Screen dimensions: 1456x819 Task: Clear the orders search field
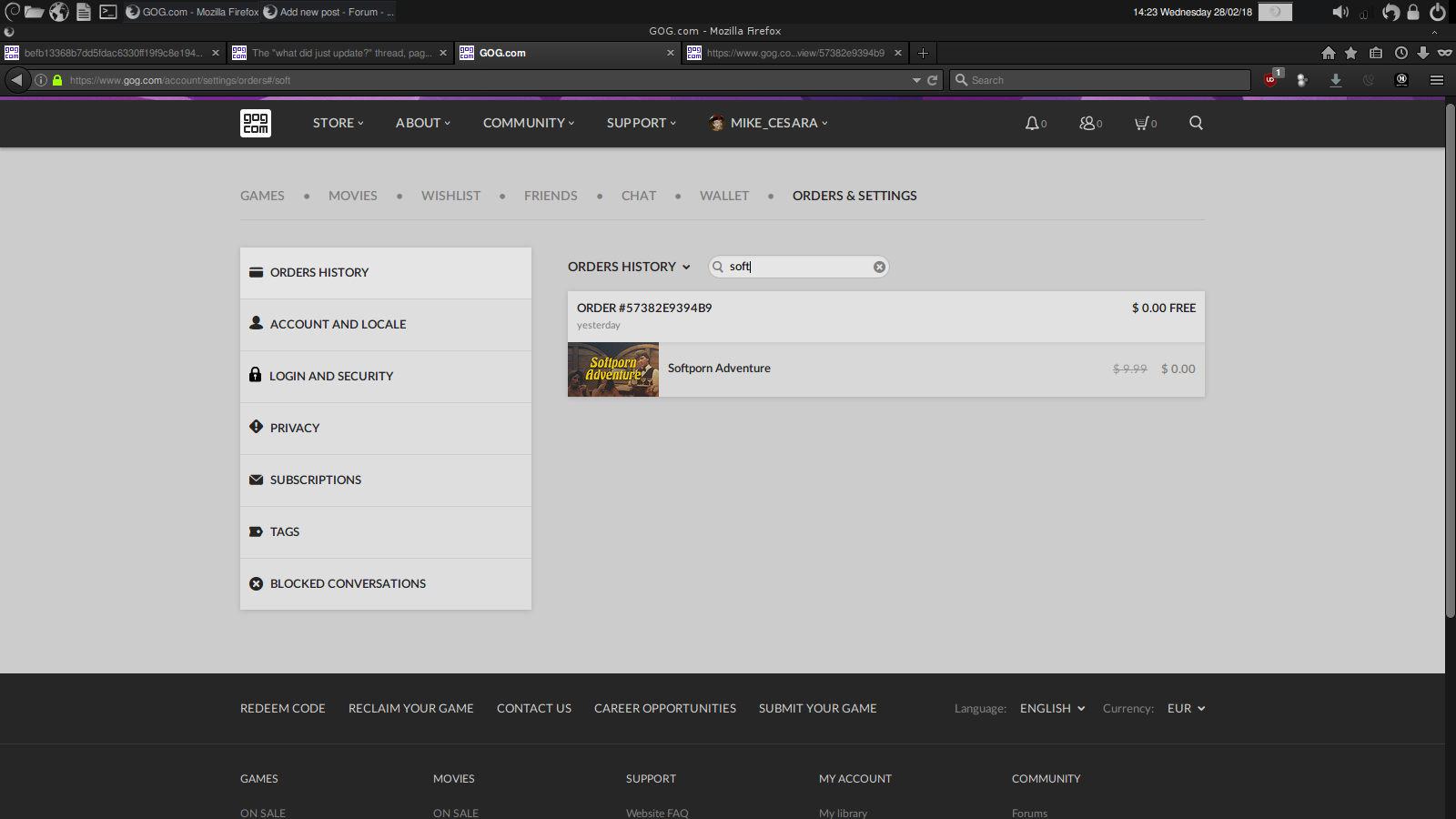(879, 267)
